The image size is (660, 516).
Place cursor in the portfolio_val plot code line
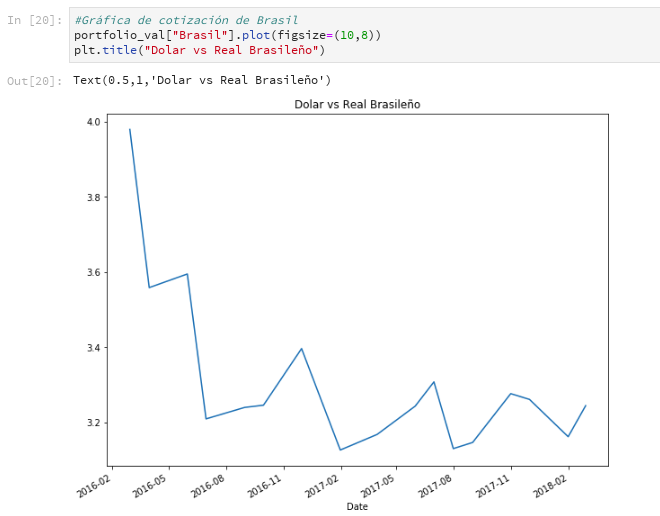(227, 35)
